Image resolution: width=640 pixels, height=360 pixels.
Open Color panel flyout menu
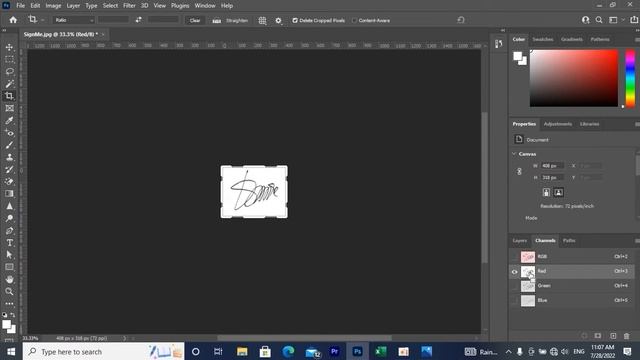pos(637,40)
